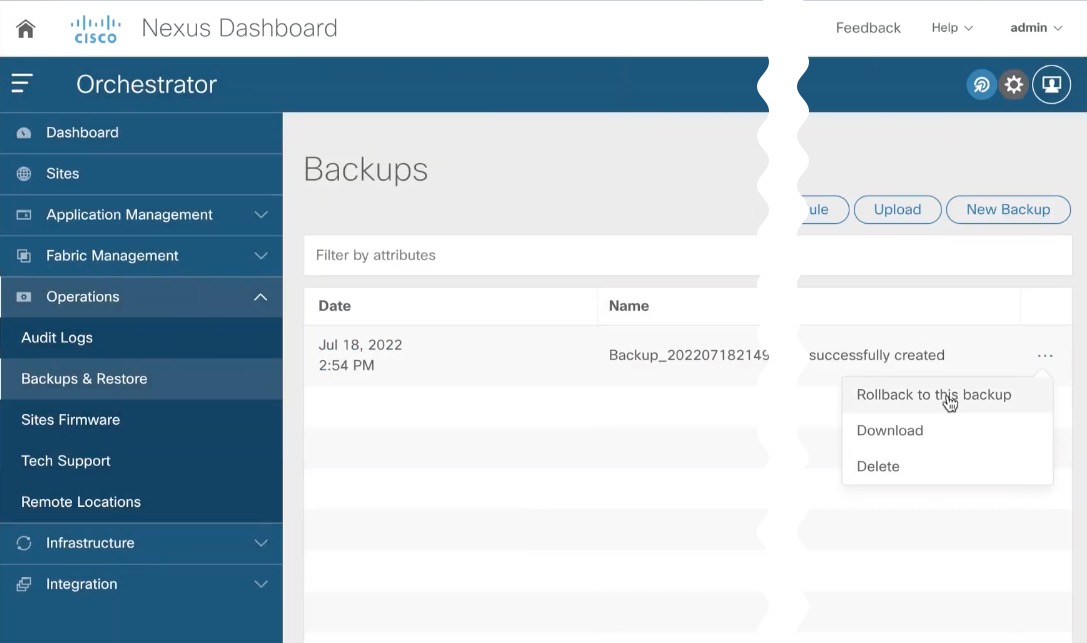Click the Jul 18, 2022 date cell
The height and width of the screenshot is (643, 1087).
360,355
